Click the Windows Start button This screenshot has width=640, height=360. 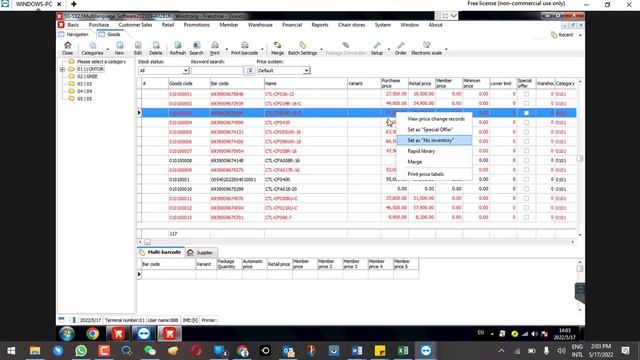click(x=11, y=351)
